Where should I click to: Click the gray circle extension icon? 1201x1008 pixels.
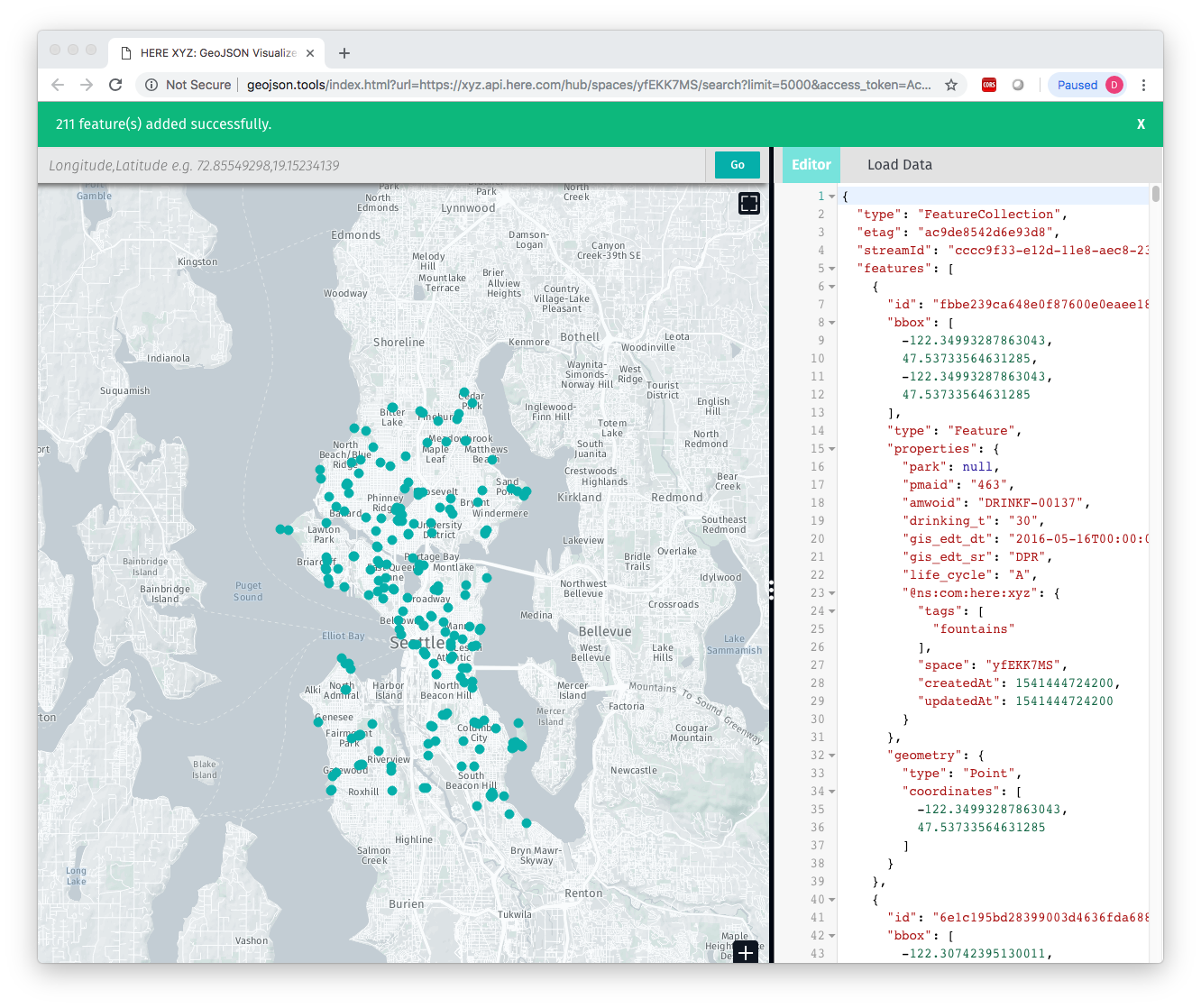[x=1018, y=85]
